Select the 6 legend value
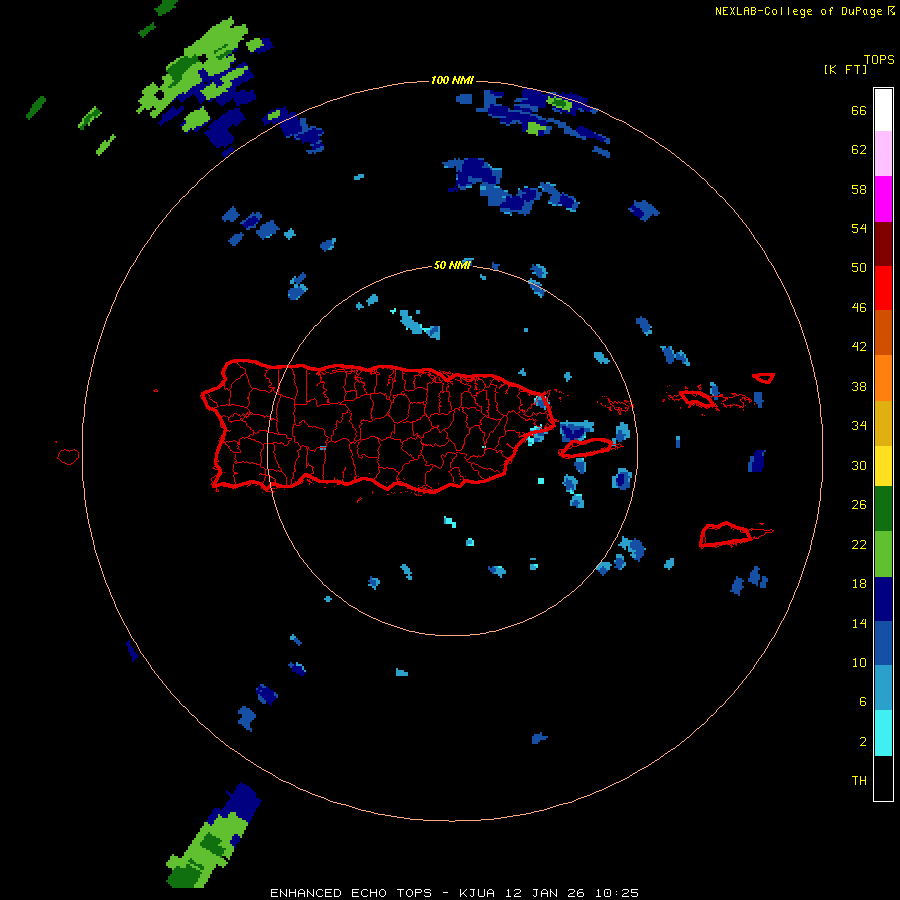 click(x=863, y=702)
